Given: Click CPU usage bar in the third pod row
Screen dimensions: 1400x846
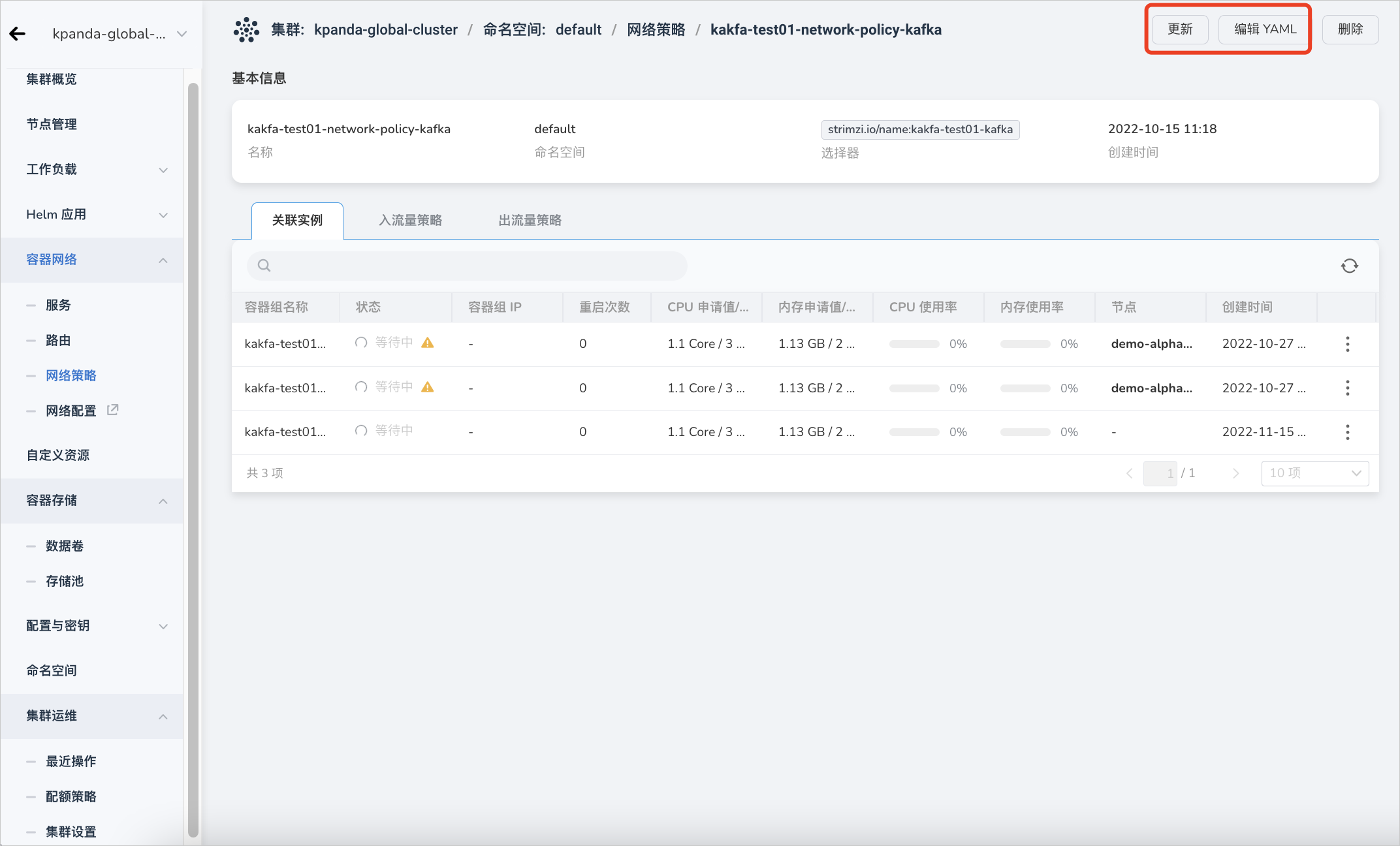Looking at the screenshot, I should 914,432.
